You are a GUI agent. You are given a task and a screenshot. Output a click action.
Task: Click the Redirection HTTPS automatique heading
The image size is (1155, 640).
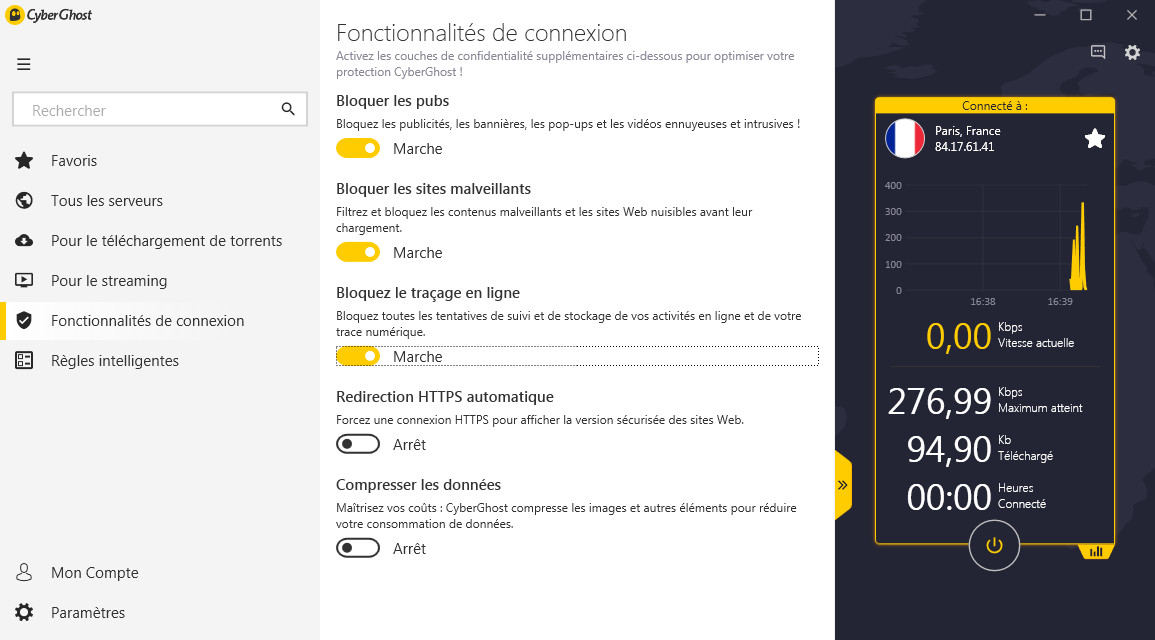445,396
